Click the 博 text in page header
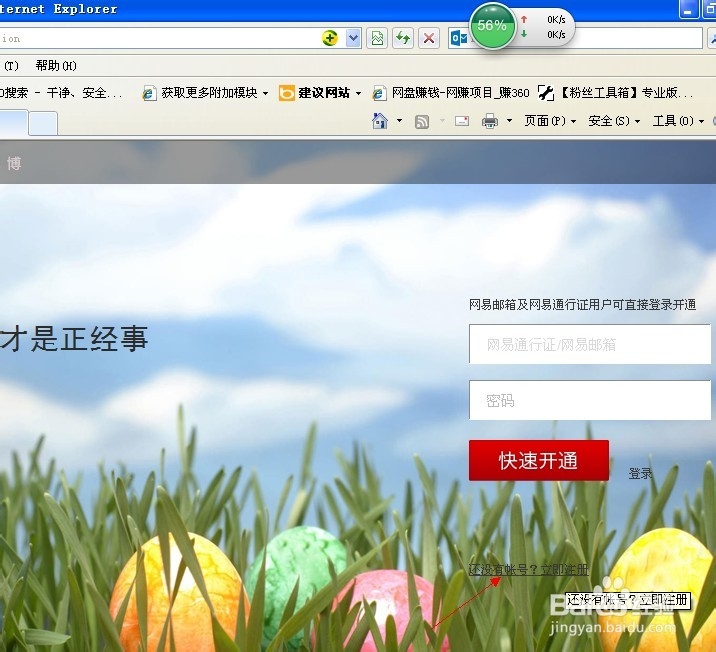The height and width of the screenshot is (652, 716). [14, 163]
